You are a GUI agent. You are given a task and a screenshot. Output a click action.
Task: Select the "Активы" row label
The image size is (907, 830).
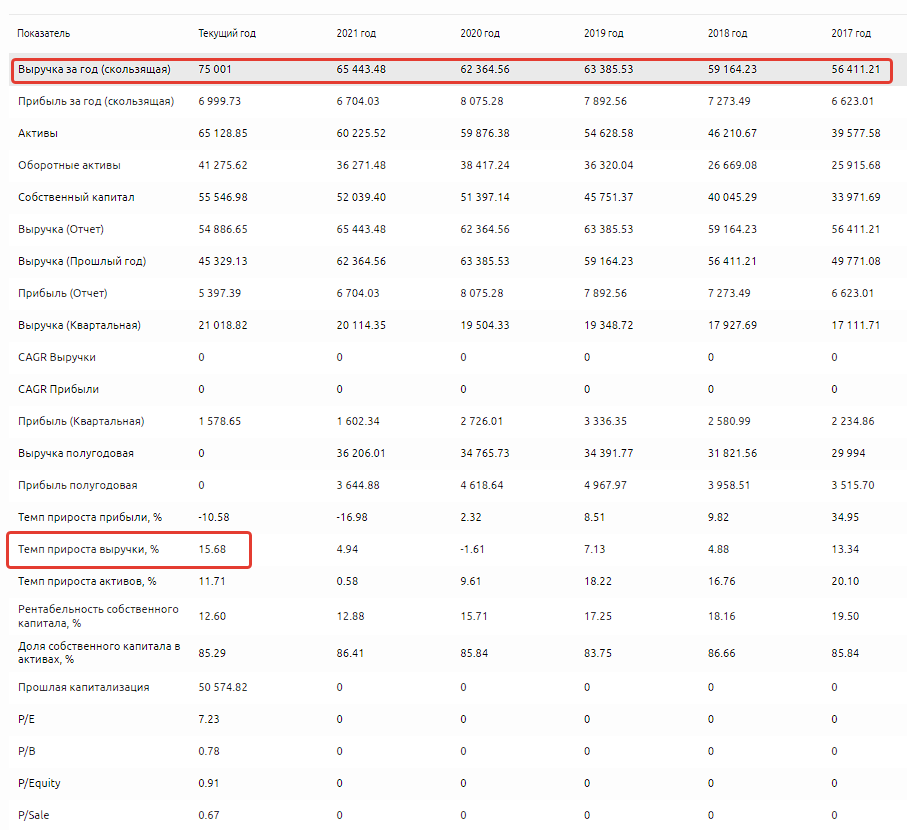[x=36, y=133]
